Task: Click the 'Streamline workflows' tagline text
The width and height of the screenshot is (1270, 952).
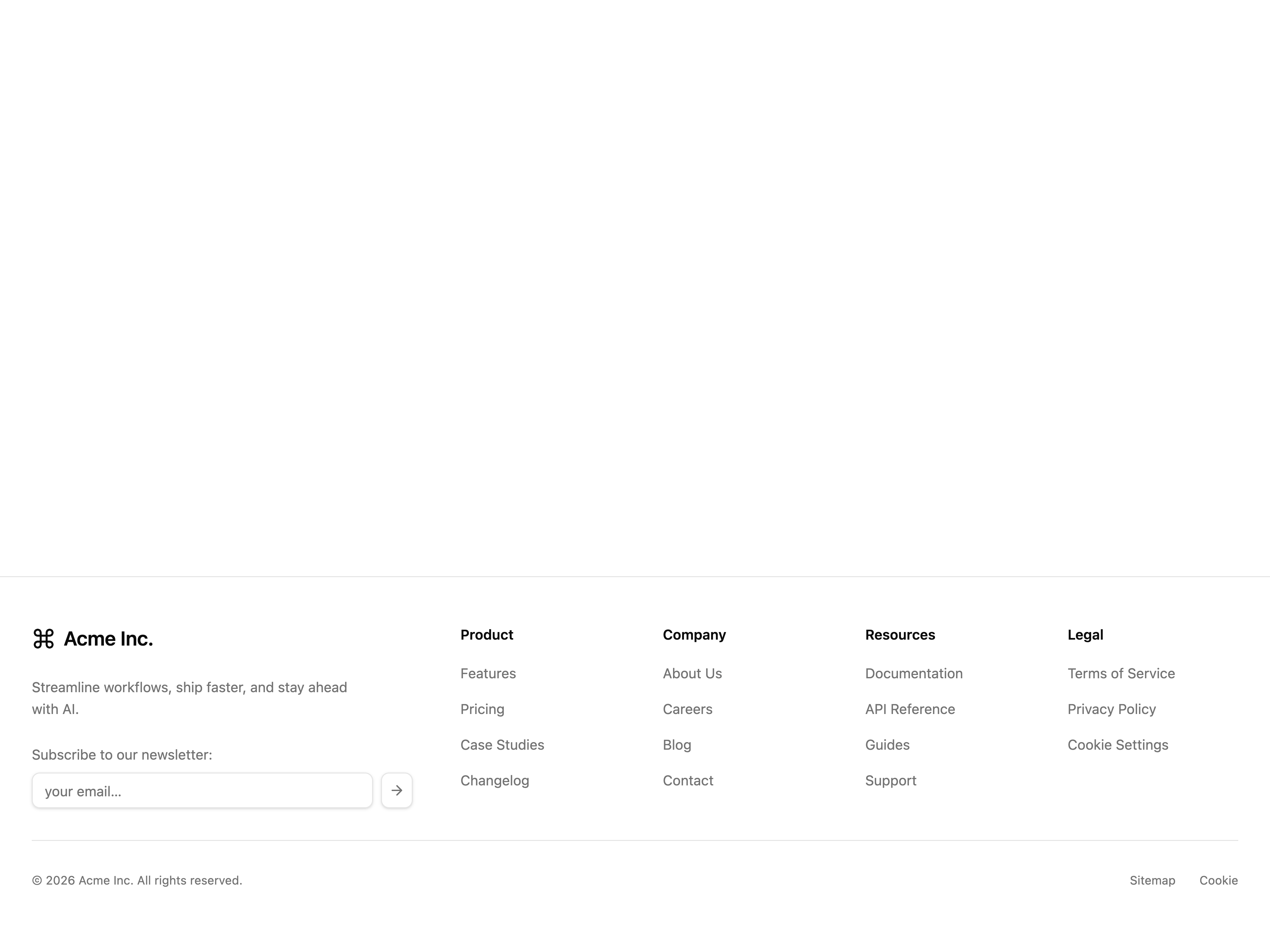Action: pos(190,698)
